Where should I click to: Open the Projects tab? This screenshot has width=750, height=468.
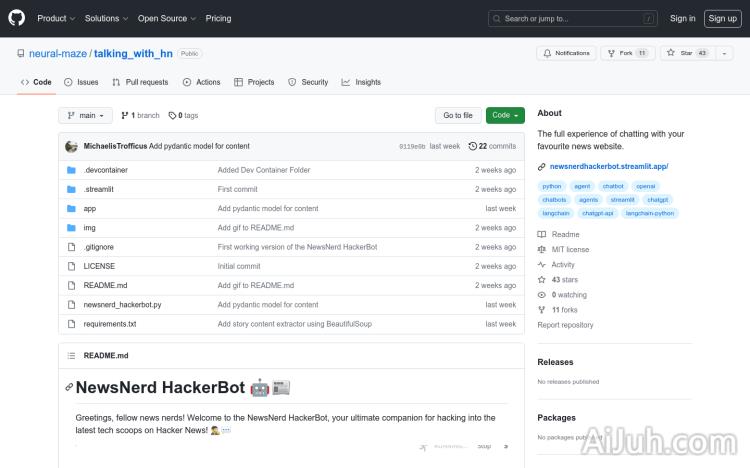(x=254, y=82)
